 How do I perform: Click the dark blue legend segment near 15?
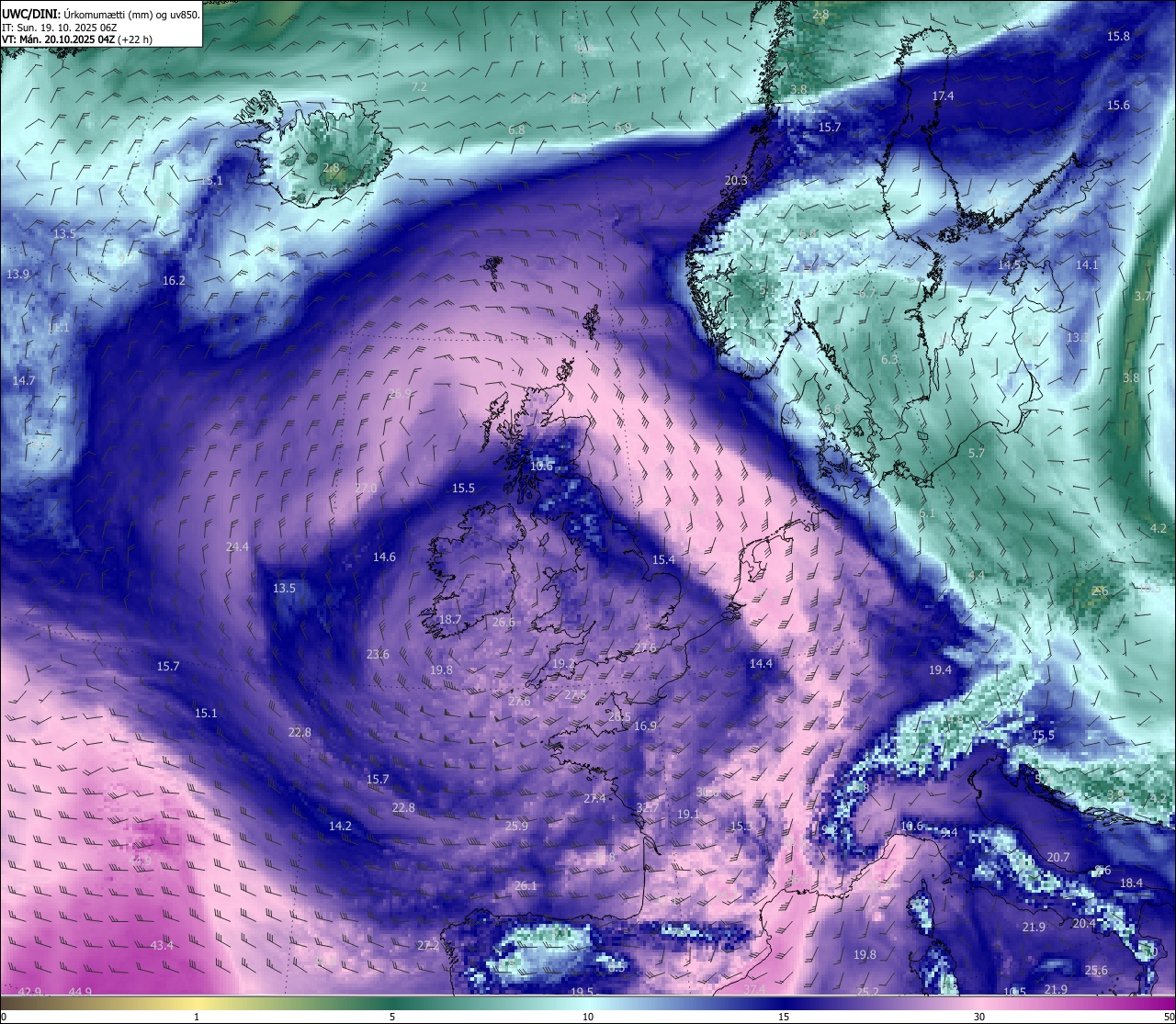(x=784, y=1003)
